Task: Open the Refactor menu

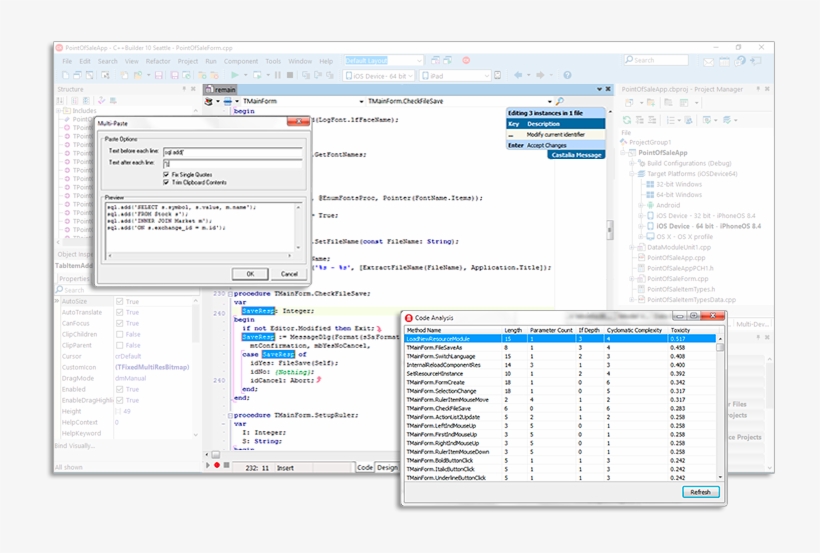Action: 158,61
